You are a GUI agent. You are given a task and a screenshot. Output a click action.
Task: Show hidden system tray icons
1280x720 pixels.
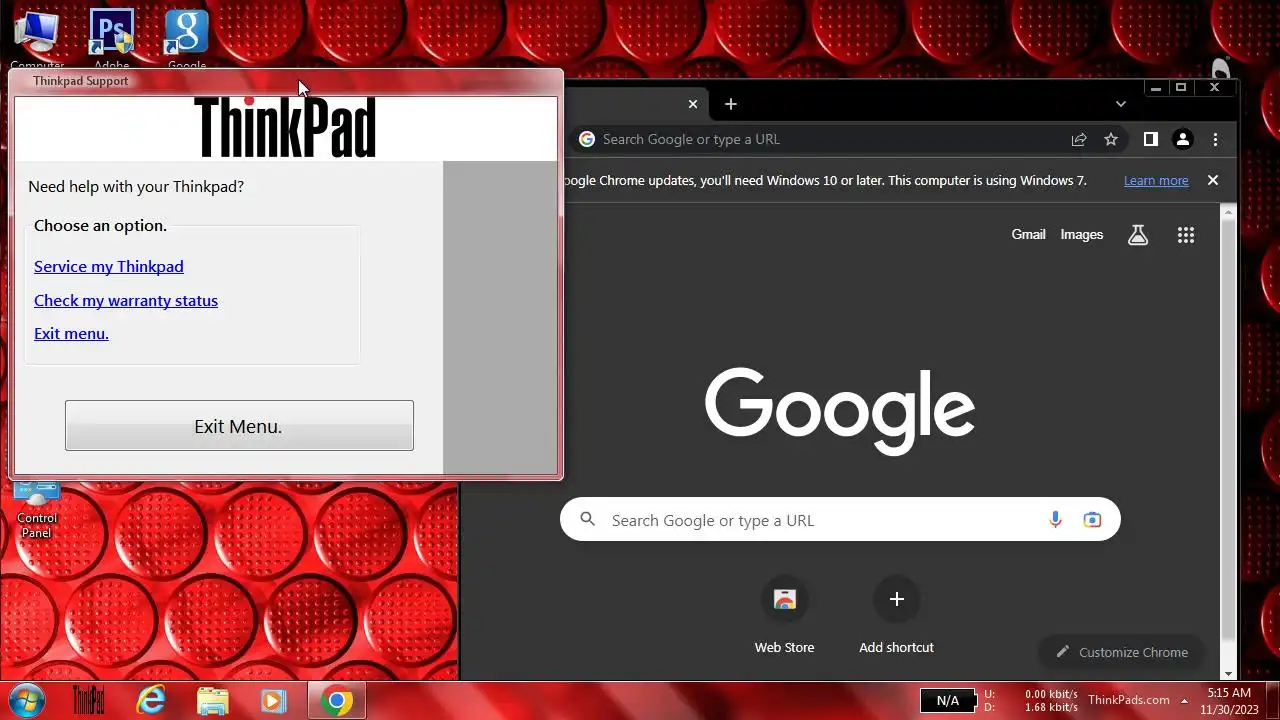1185,700
